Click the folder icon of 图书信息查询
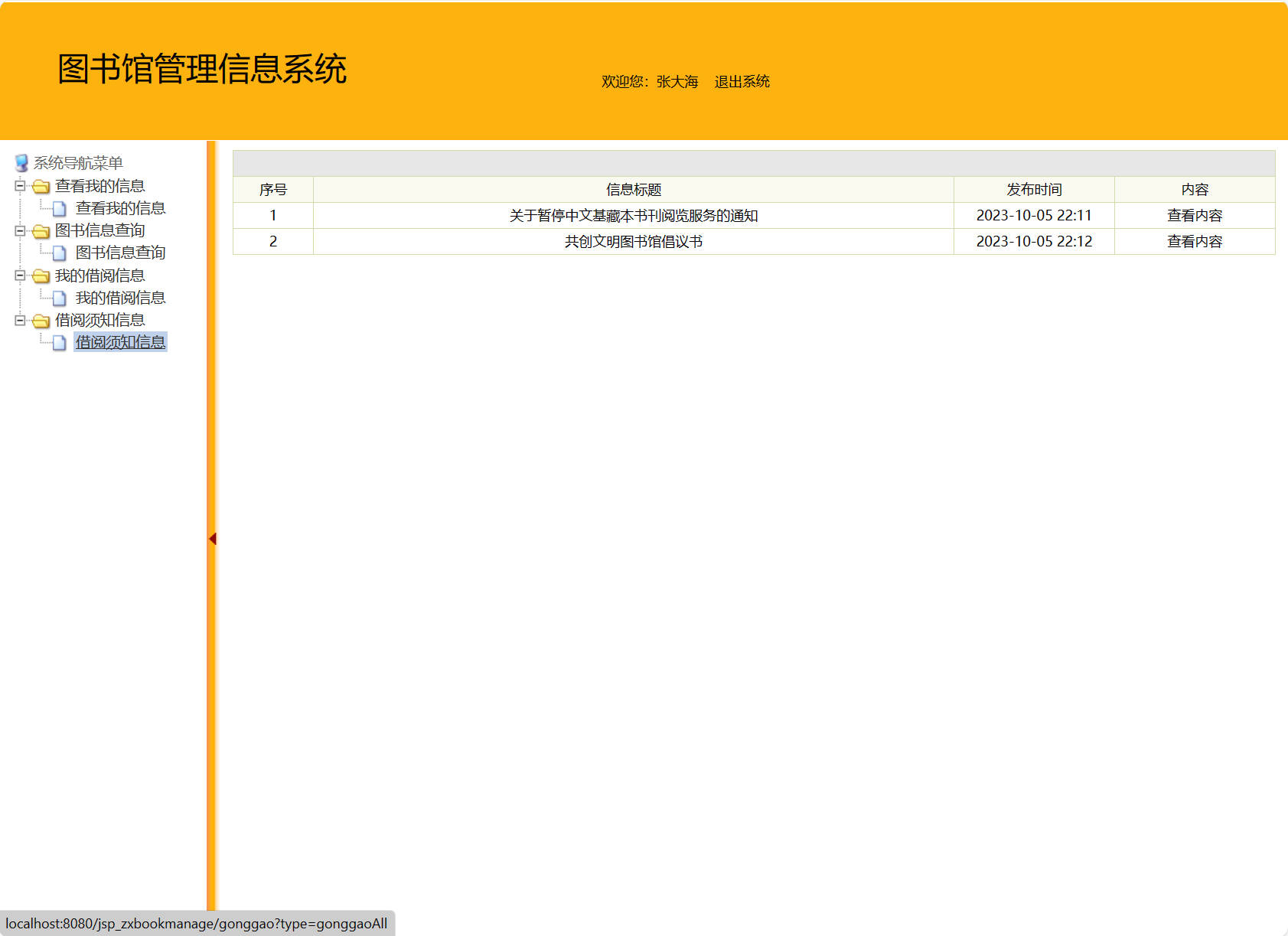The width and height of the screenshot is (1288, 936). [x=42, y=230]
